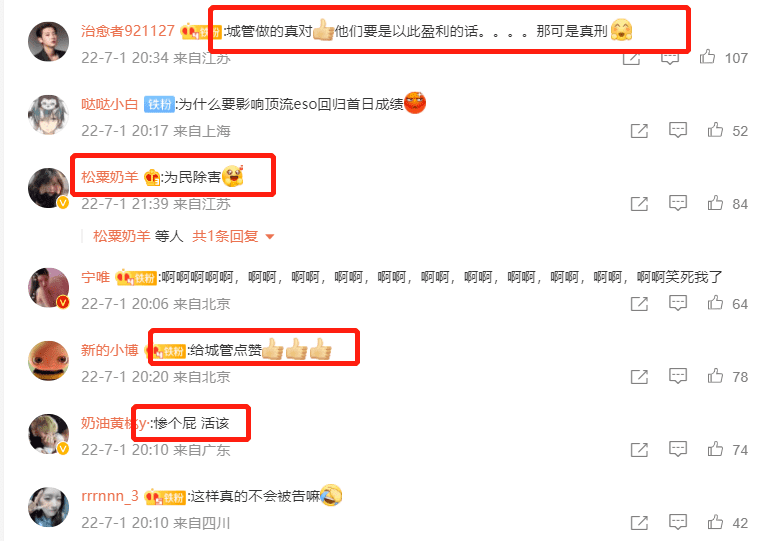Like 宁唯's comment with 64 likes
Screen dimensions: 770x541
point(715,303)
